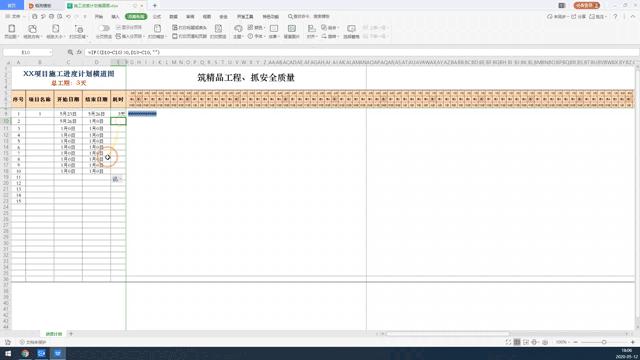Switch to Normal view icon in status bar
This screenshot has height=360, width=640.
(517, 342)
